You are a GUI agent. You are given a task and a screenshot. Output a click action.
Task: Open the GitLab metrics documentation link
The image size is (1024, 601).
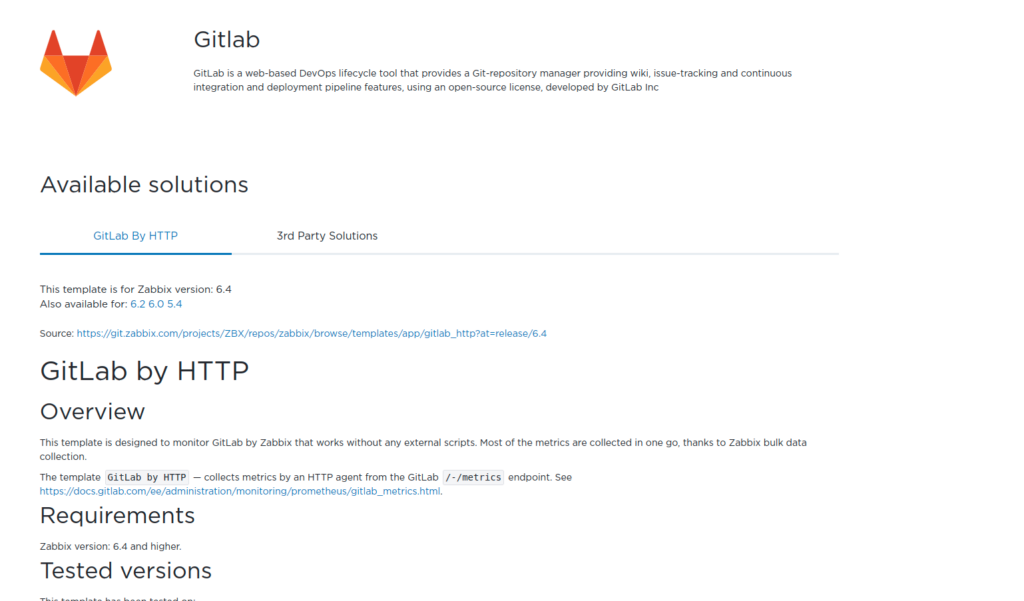(x=239, y=491)
